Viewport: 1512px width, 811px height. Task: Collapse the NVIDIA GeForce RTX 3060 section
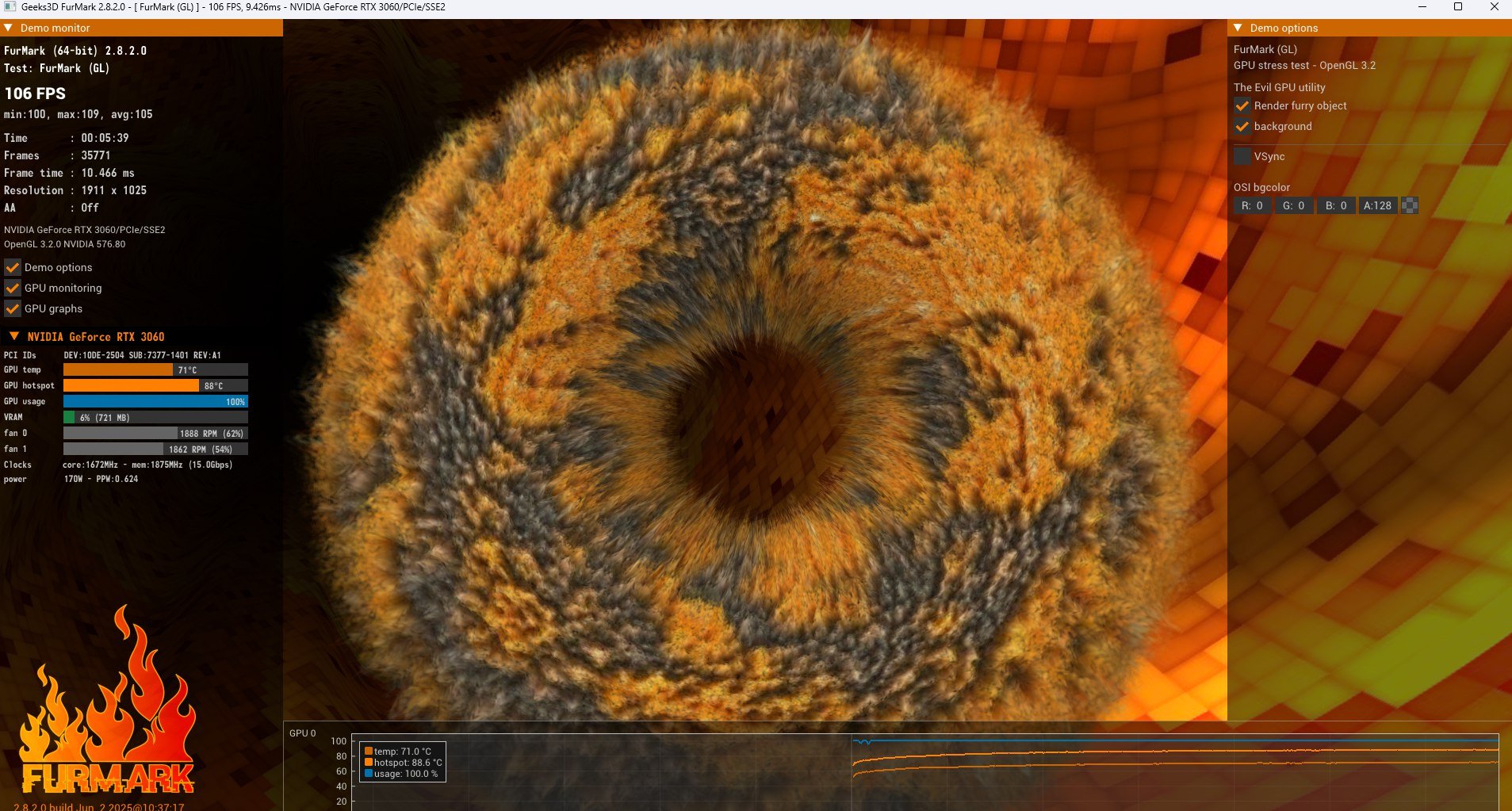(13, 336)
